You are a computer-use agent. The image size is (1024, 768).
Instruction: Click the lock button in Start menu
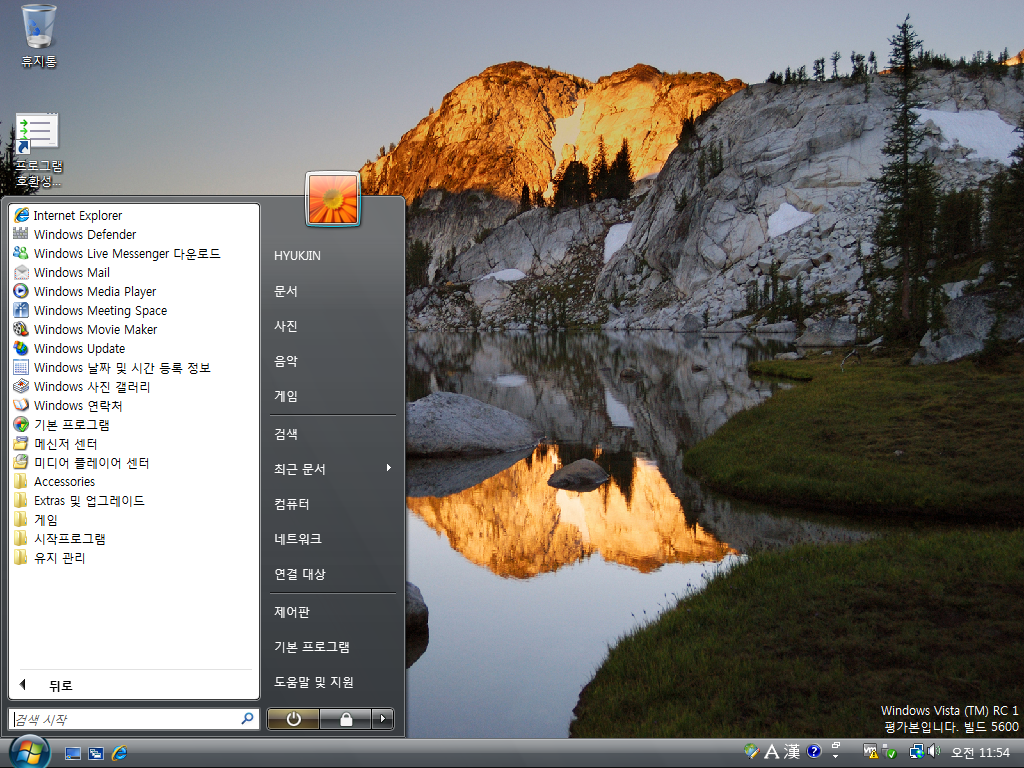click(x=345, y=719)
